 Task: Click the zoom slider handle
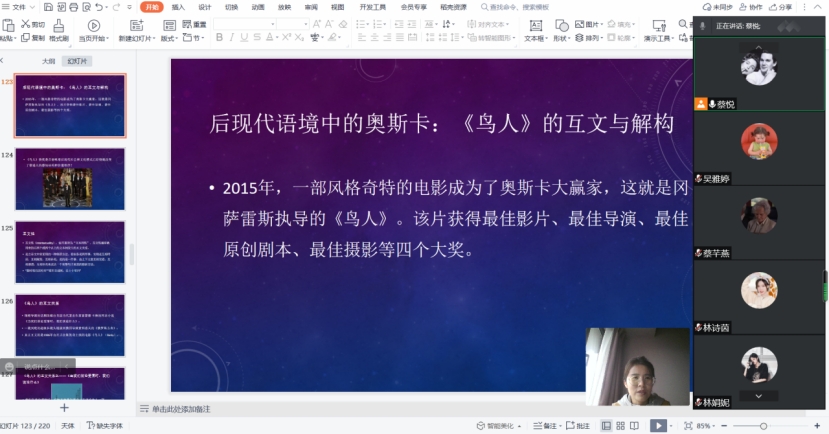[x=763, y=426]
